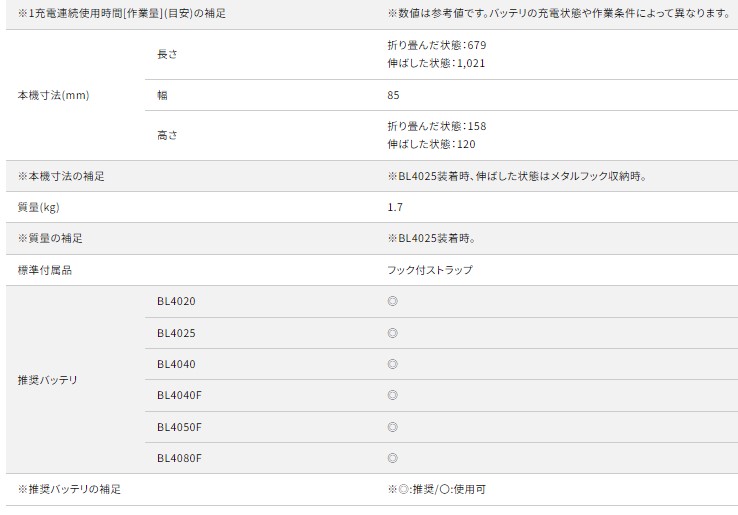Select the ◎ mark in the BL4050F row
Screen dimensions: 738x515
click(x=392, y=427)
